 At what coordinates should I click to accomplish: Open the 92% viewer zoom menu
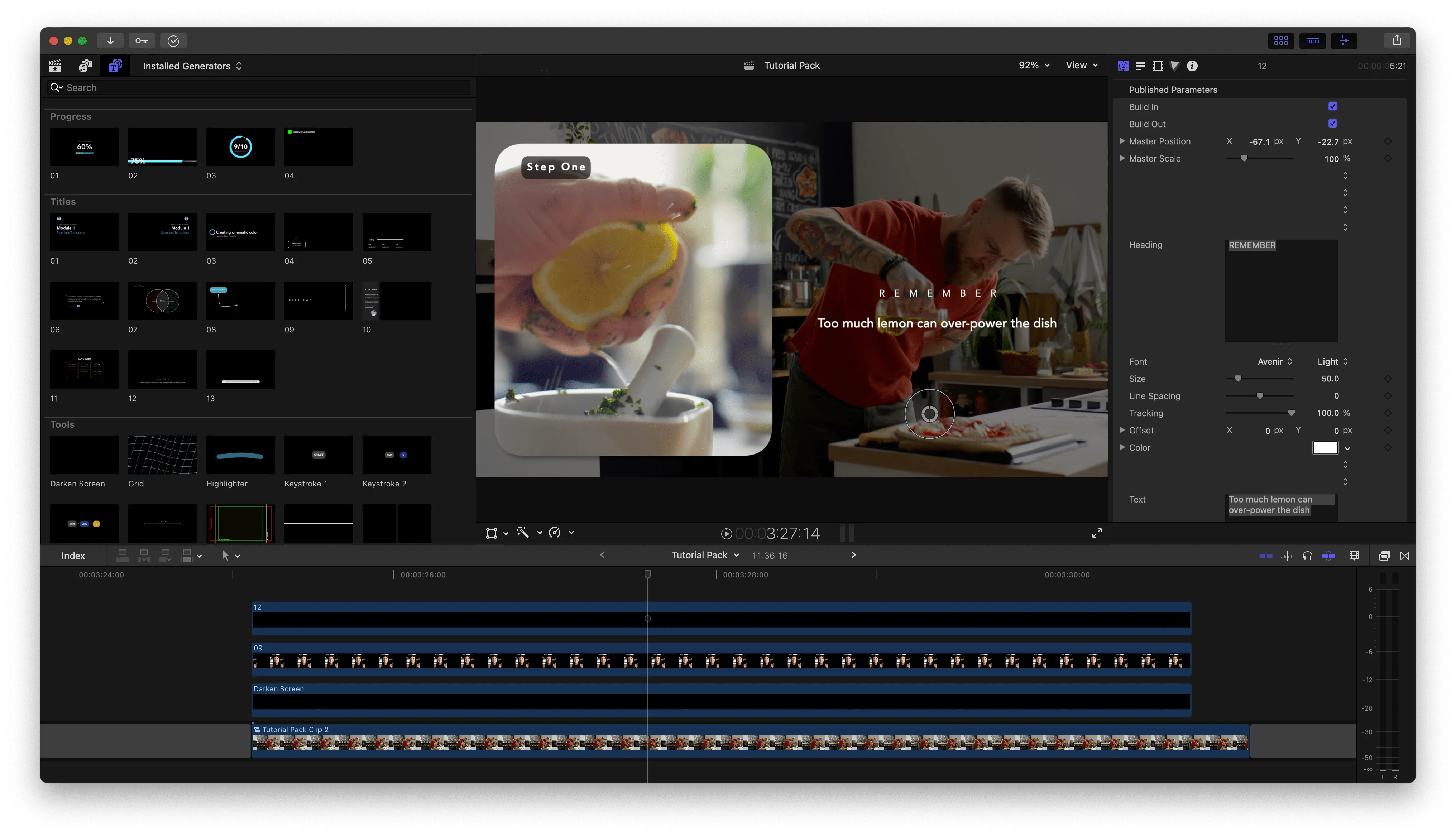1034,66
